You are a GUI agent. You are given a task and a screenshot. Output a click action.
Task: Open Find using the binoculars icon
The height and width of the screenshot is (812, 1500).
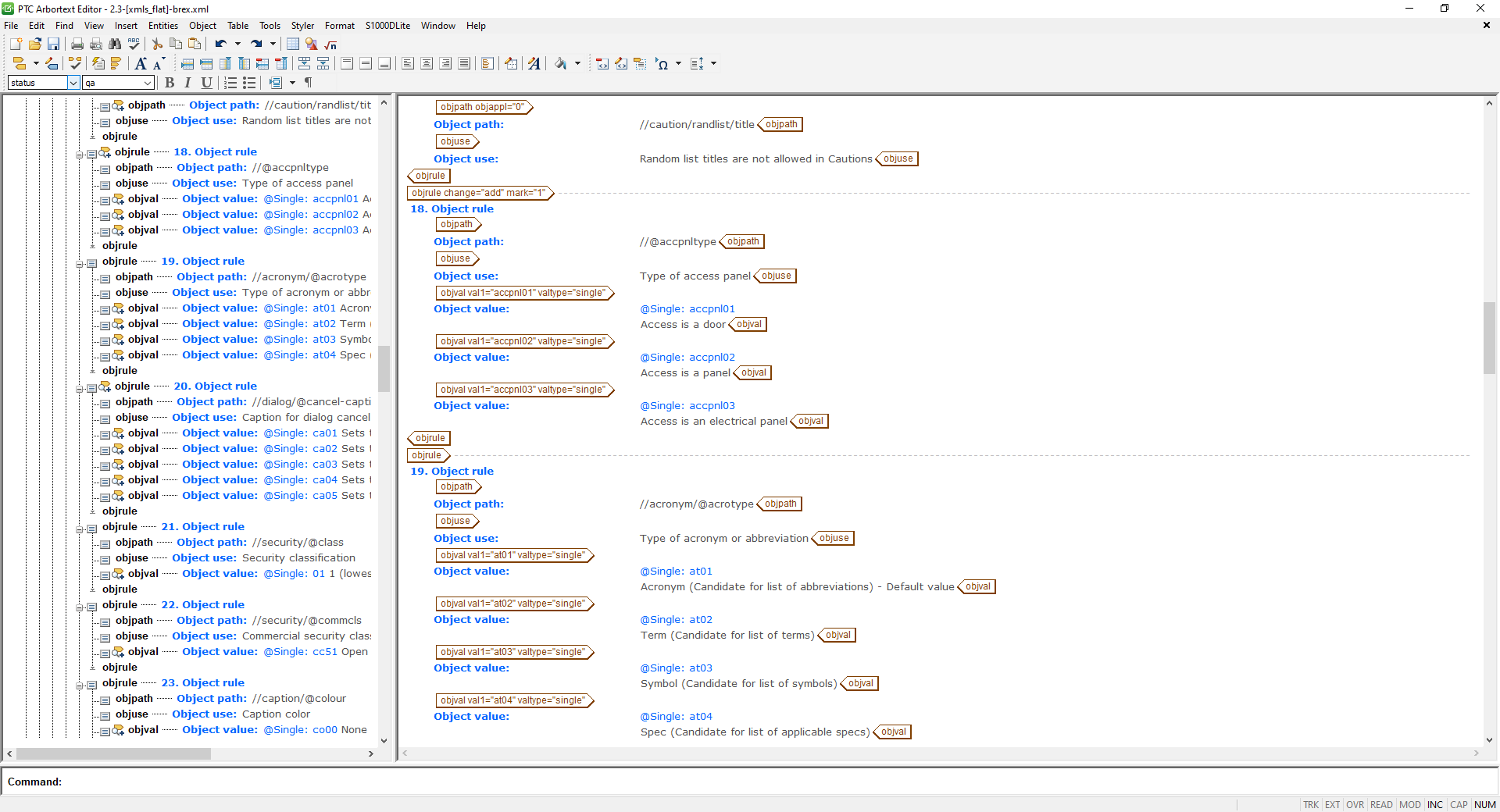[115, 45]
